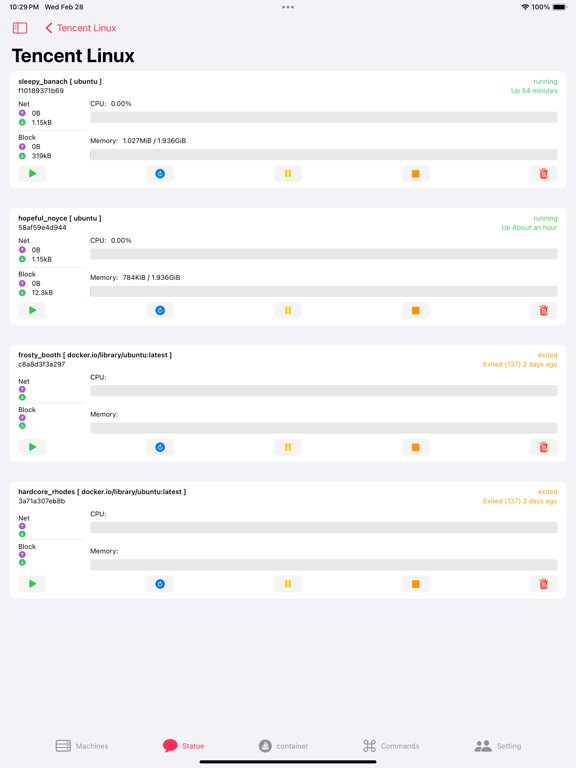Click hopeful_noyce memory value 784KiB / 1.936GiB

tap(151, 277)
